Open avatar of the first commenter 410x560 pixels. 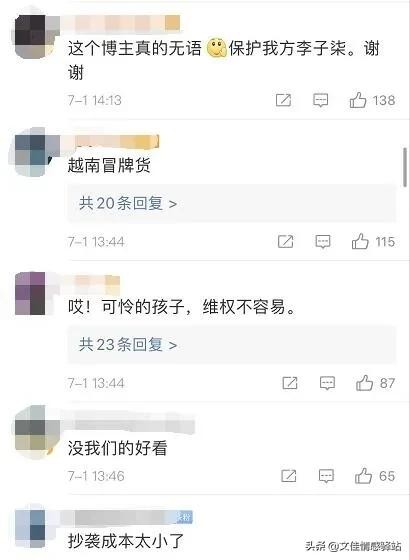[x=35, y=35]
